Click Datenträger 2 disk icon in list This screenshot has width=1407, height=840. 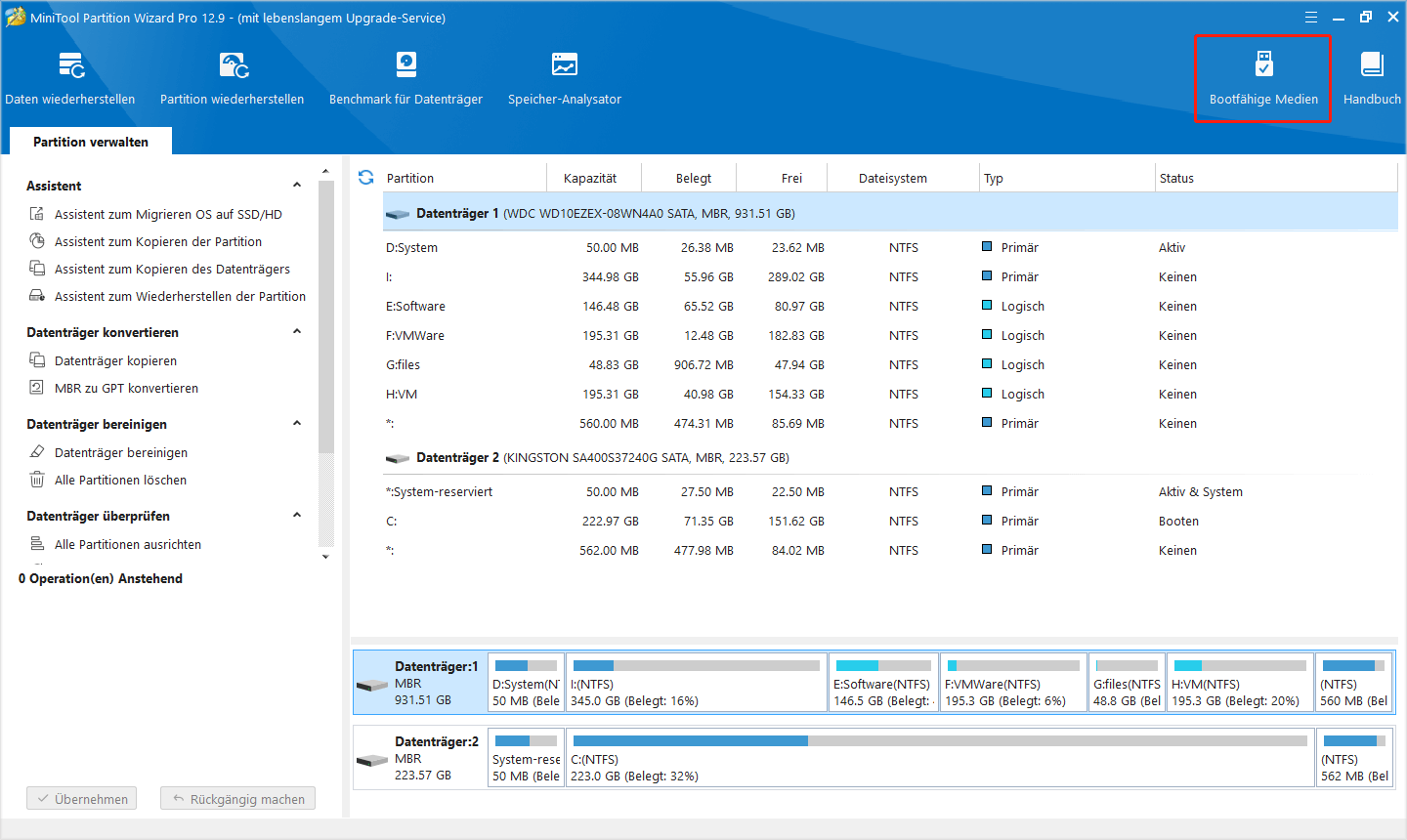(398, 458)
